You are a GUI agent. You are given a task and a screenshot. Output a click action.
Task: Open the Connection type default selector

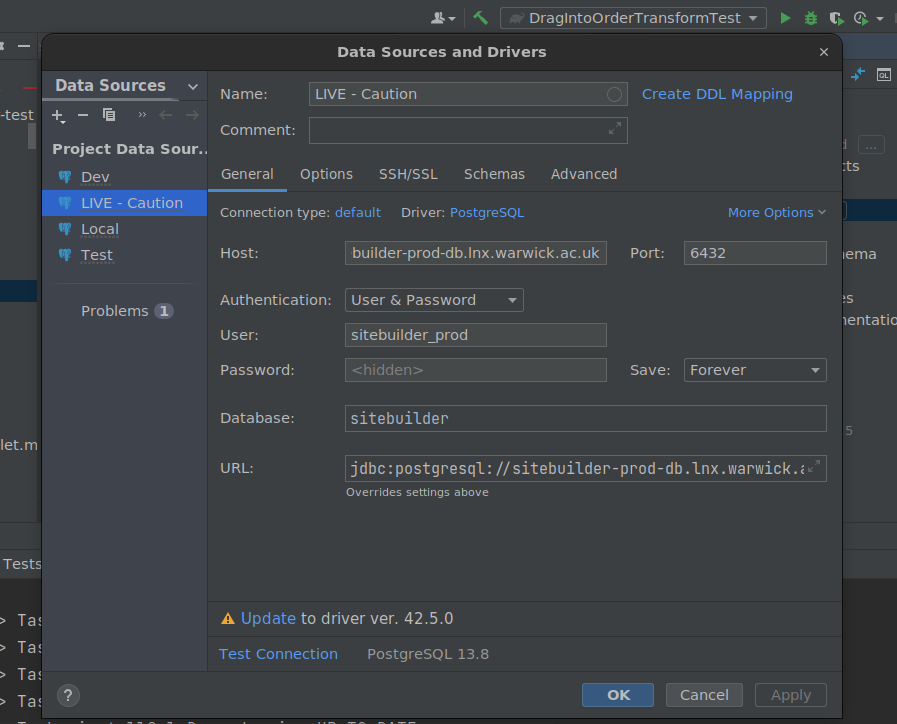(x=358, y=213)
